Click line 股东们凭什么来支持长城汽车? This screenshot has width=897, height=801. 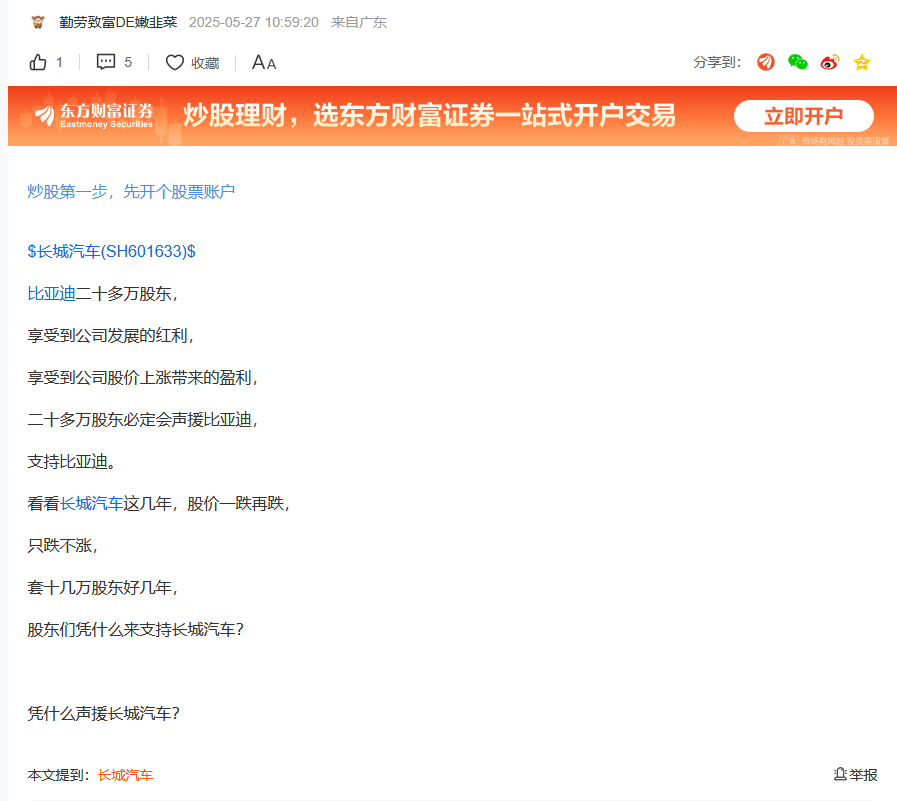tap(136, 630)
